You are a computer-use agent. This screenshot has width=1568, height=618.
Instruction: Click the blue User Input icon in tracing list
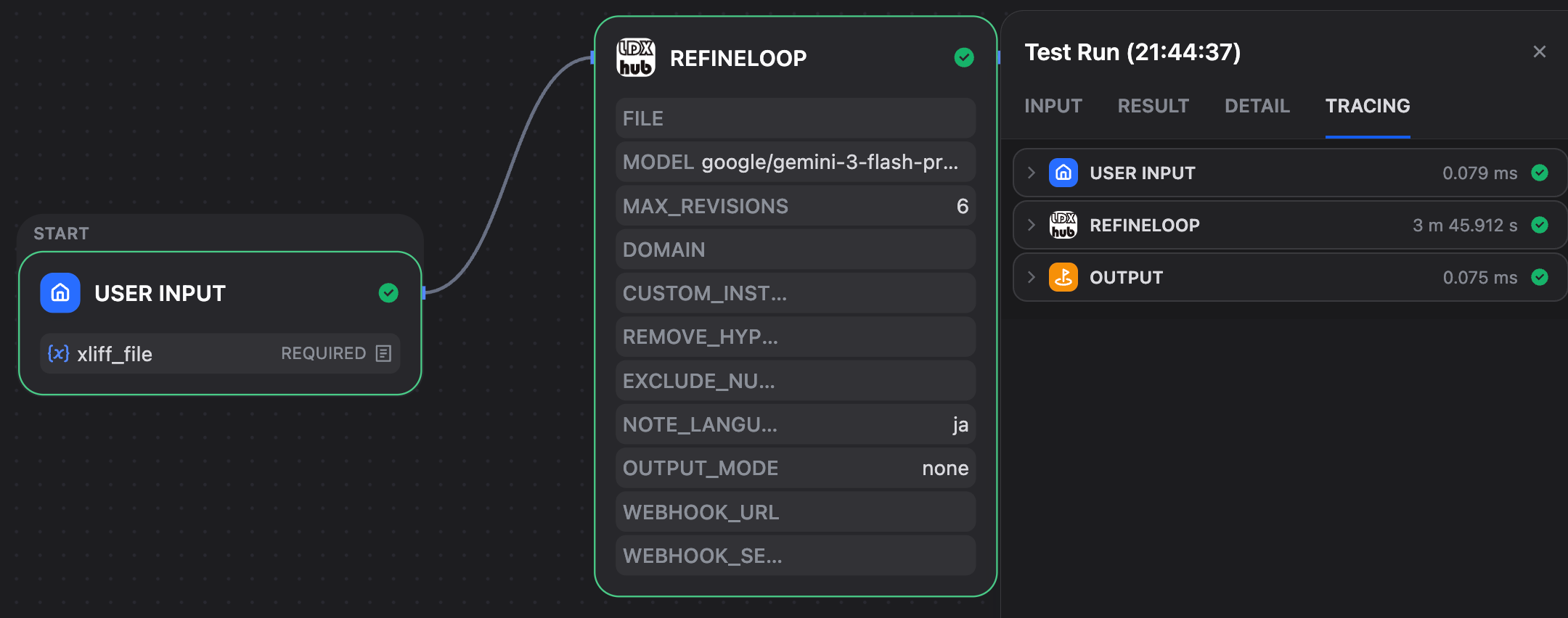tap(1063, 173)
